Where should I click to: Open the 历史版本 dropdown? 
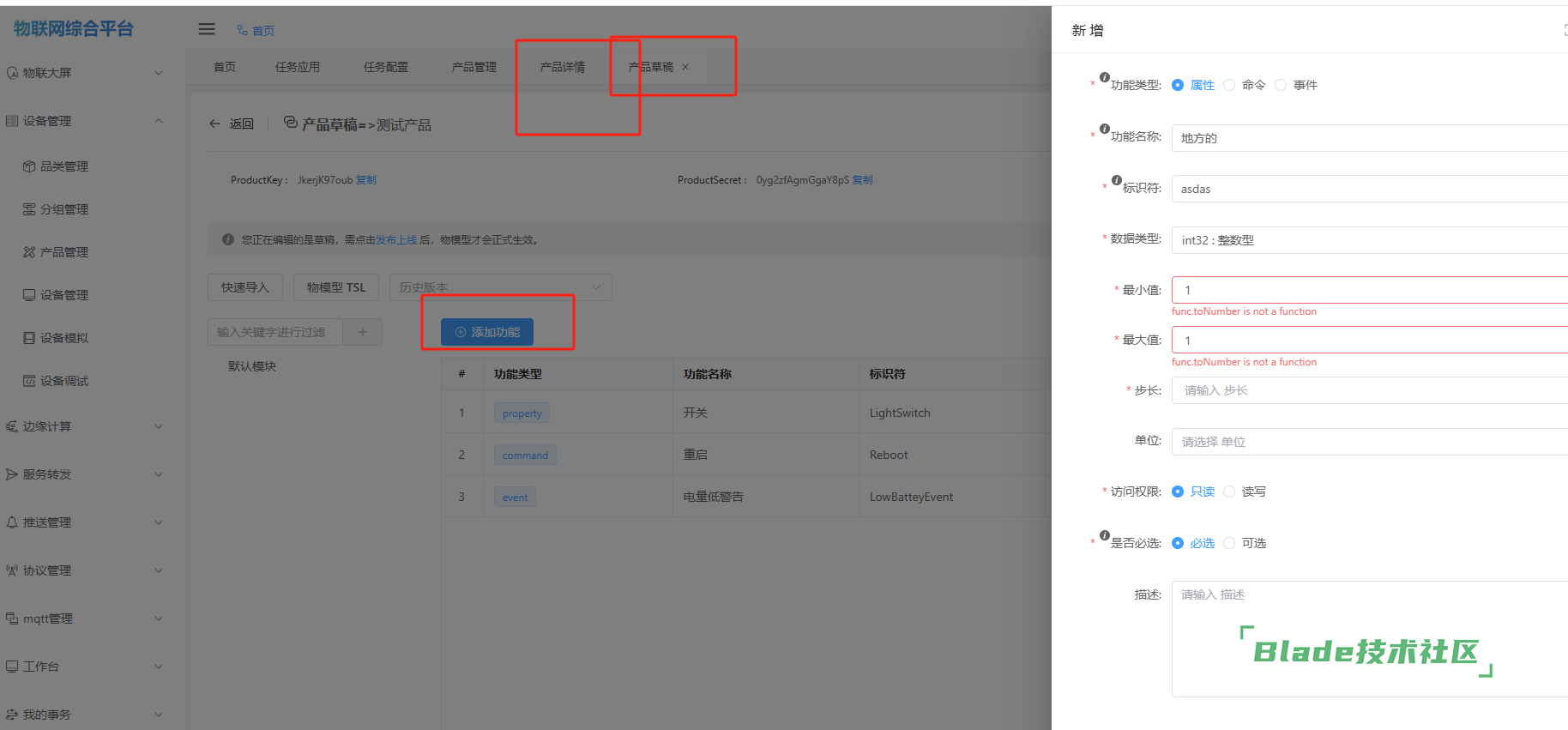[501, 287]
